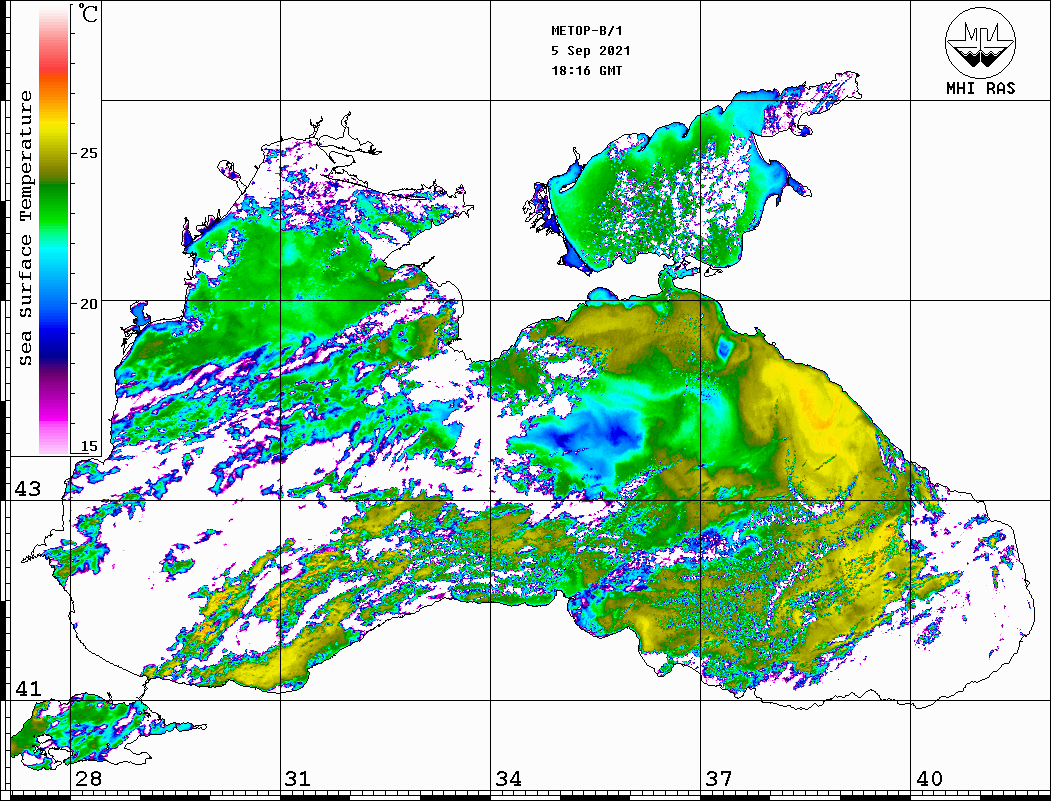Click longitude label 37
The height and width of the screenshot is (801, 1051).
tap(719, 779)
